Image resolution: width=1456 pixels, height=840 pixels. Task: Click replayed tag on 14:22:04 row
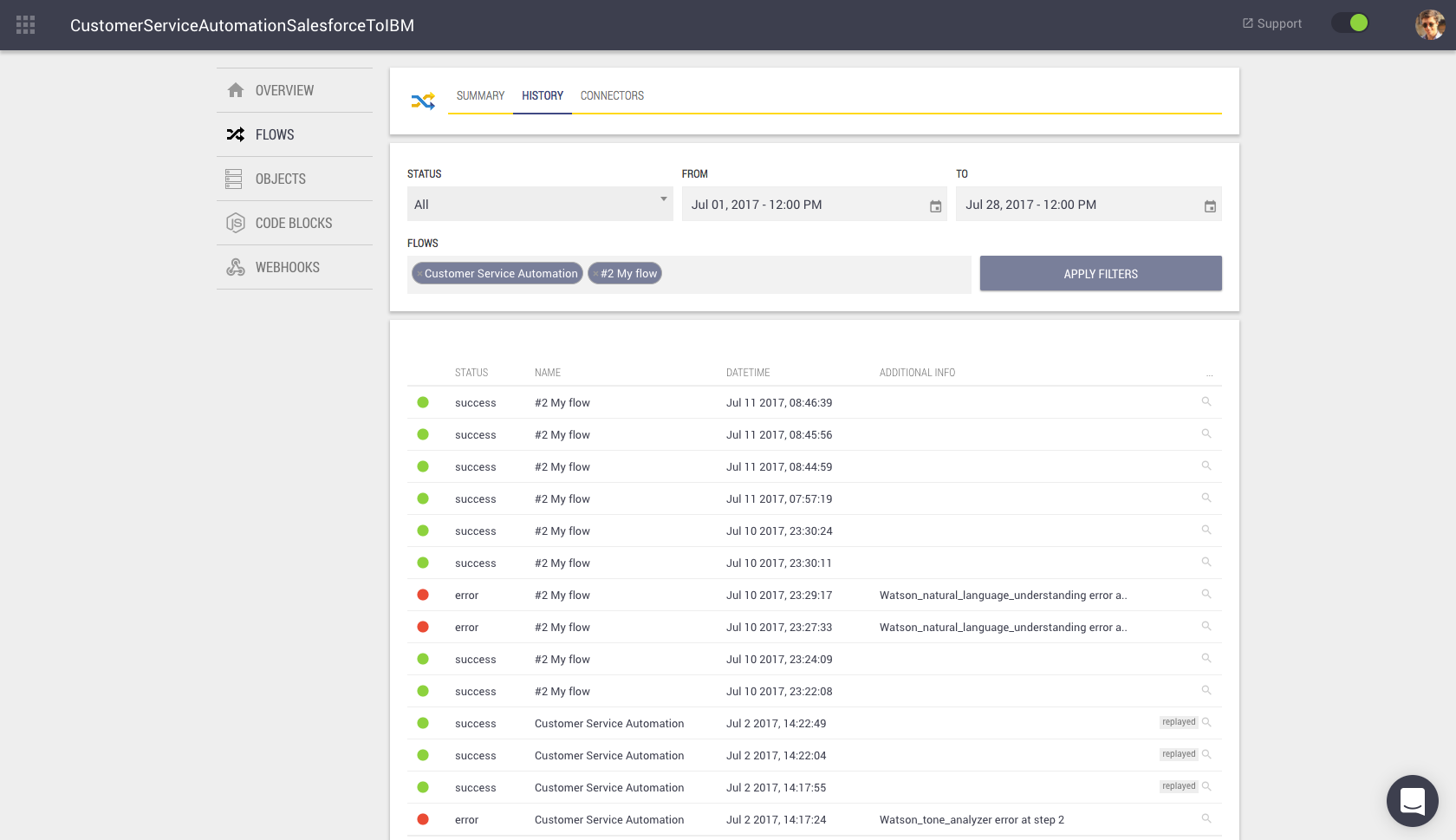(1179, 754)
